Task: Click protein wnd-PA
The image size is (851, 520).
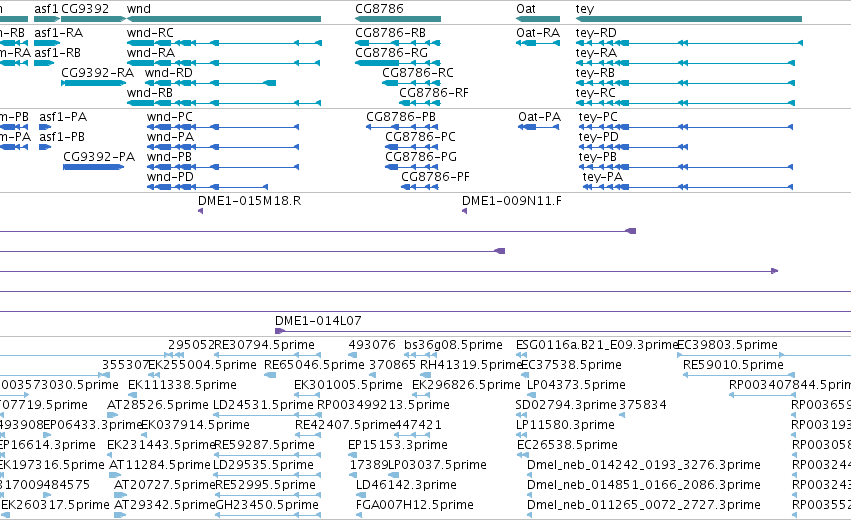Action: tap(170, 137)
